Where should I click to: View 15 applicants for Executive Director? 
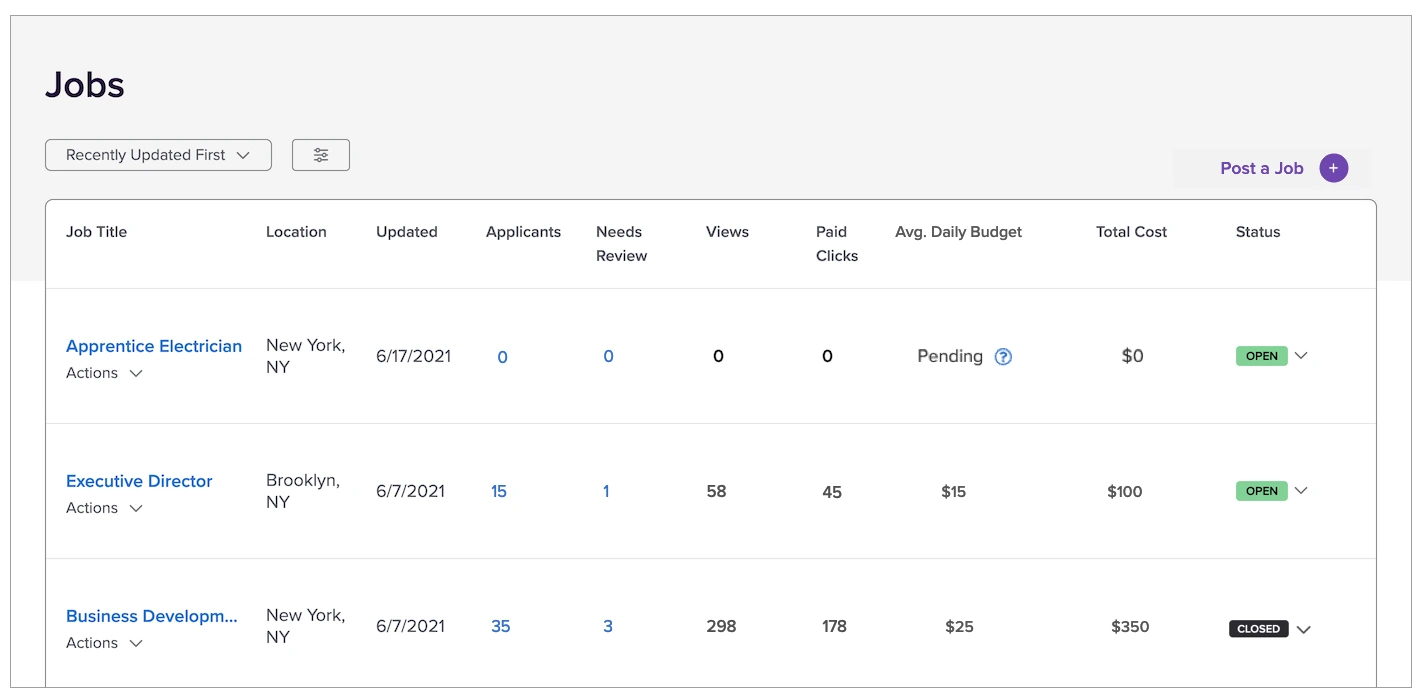coord(499,491)
